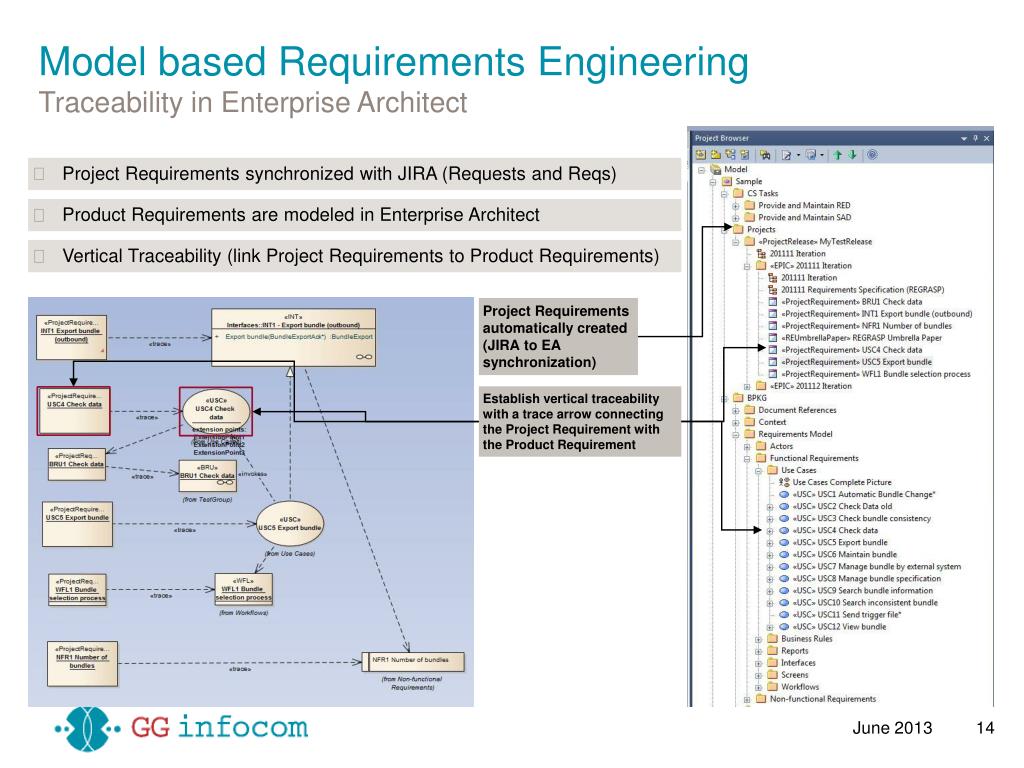Expand the Non-functional Requirements folder

[748, 699]
